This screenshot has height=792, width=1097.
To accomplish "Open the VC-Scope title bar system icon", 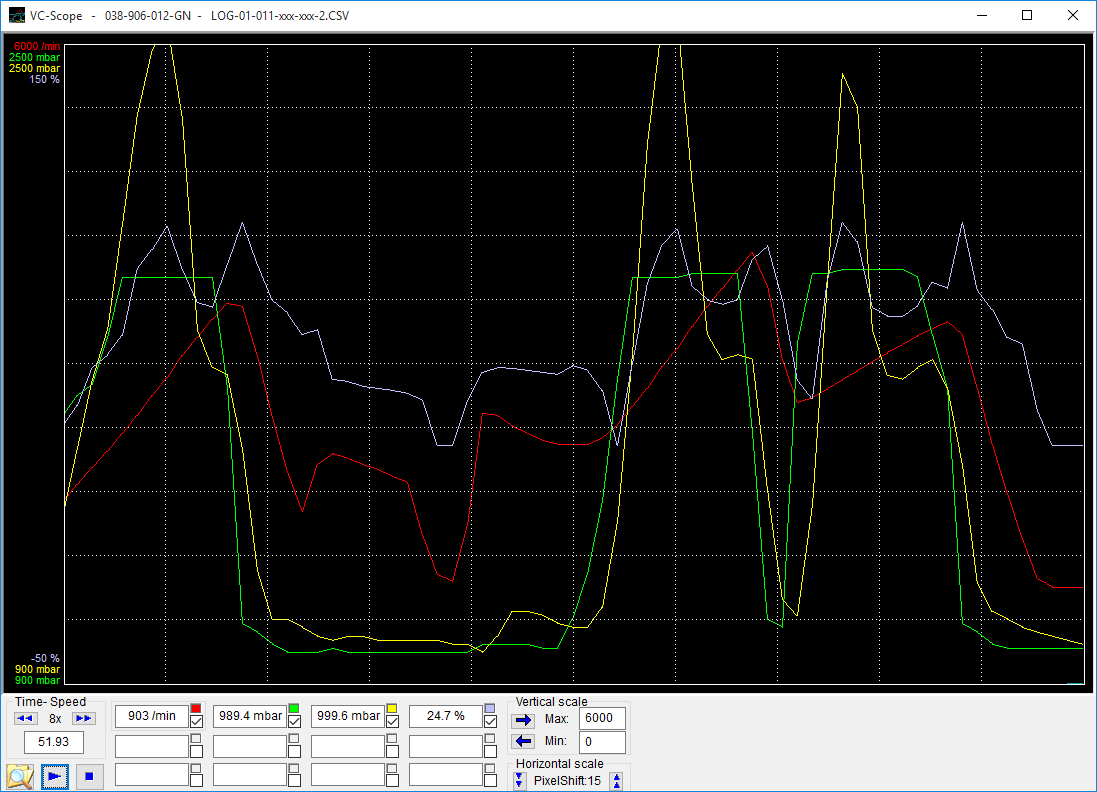I will (x=17, y=16).
